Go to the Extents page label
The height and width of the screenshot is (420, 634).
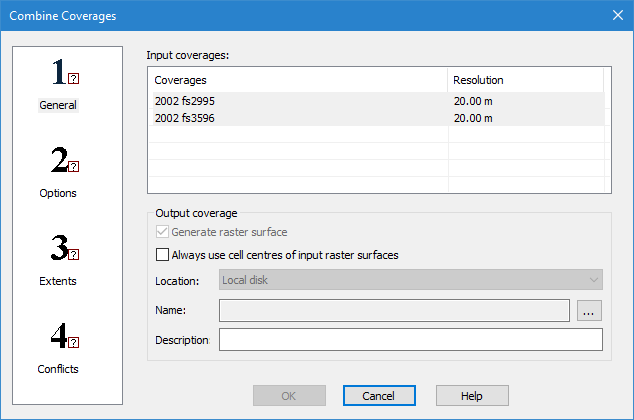pyautogui.click(x=58, y=281)
